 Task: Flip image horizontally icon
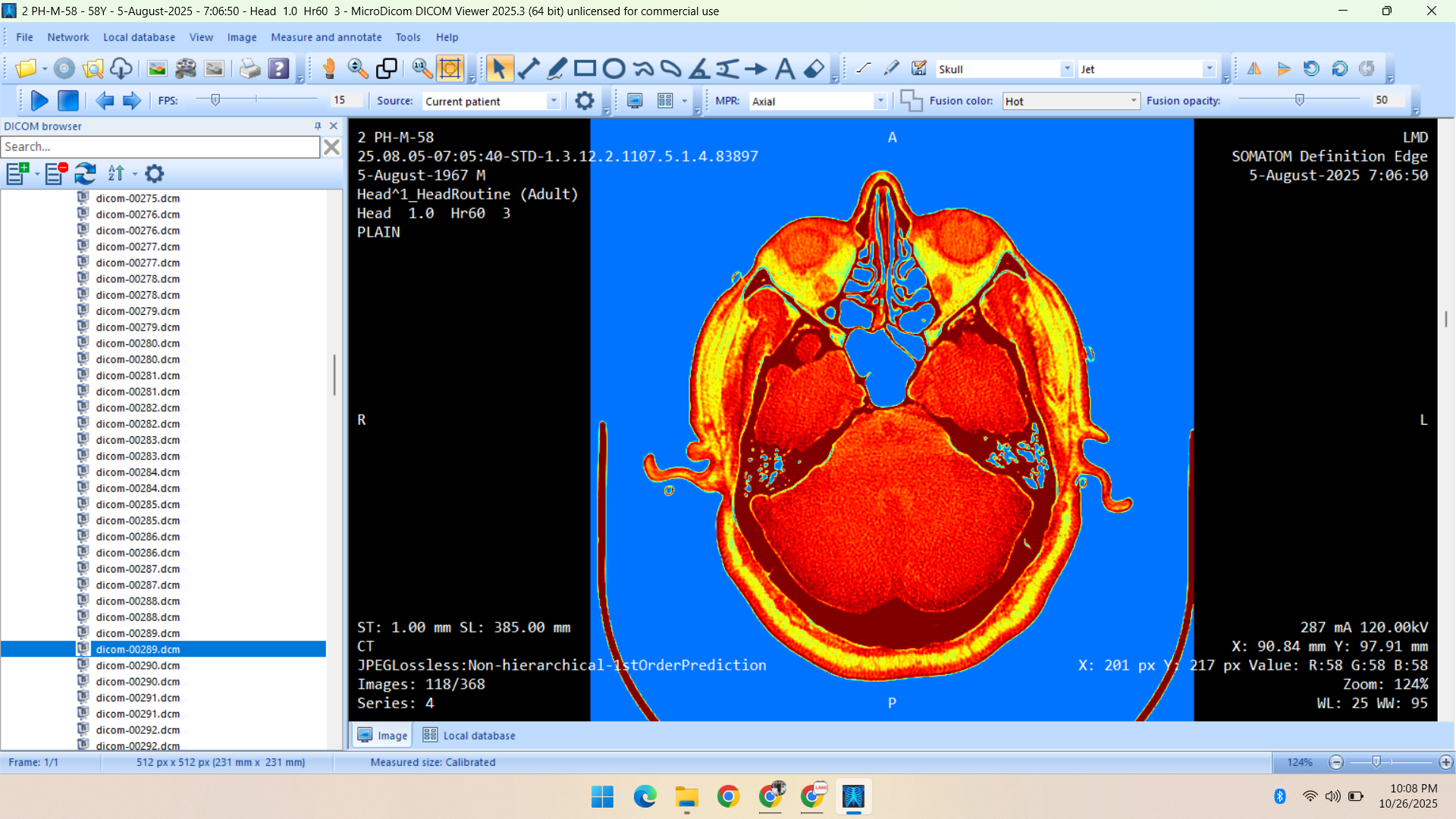pyautogui.click(x=1254, y=69)
